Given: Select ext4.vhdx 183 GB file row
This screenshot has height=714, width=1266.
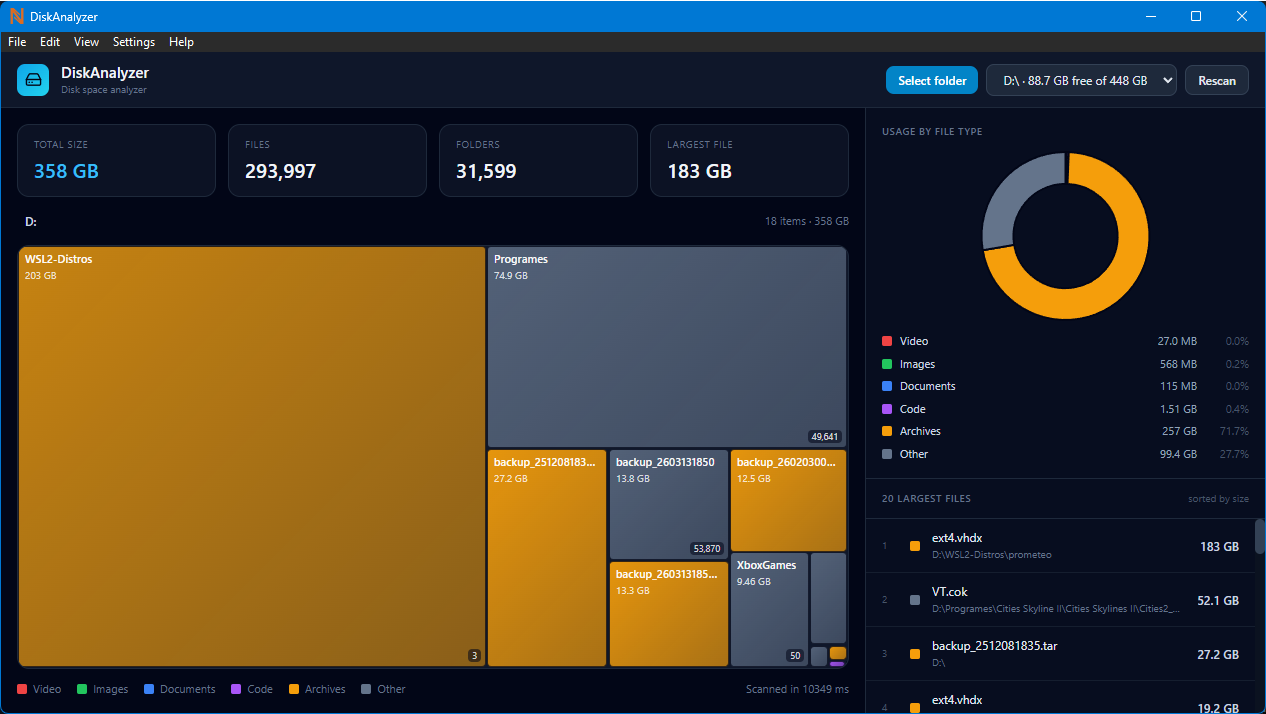Looking at the screenshot, I should 1060,546.
